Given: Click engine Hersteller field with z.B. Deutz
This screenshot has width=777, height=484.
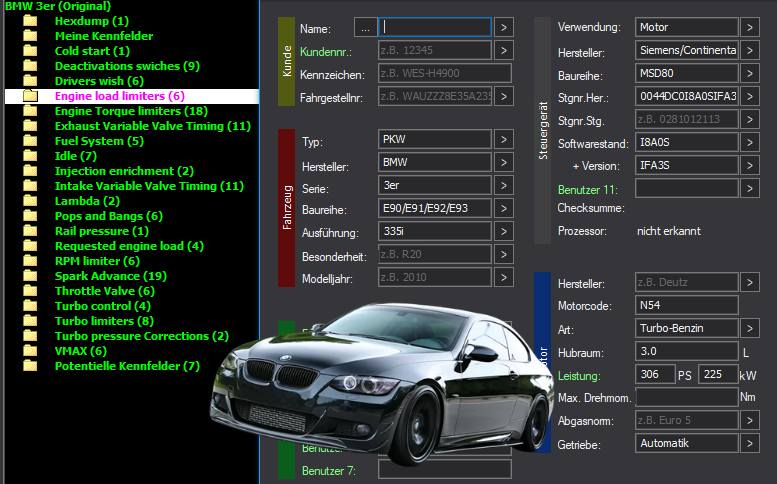Looking at the screenshot, I should [686, 282].
